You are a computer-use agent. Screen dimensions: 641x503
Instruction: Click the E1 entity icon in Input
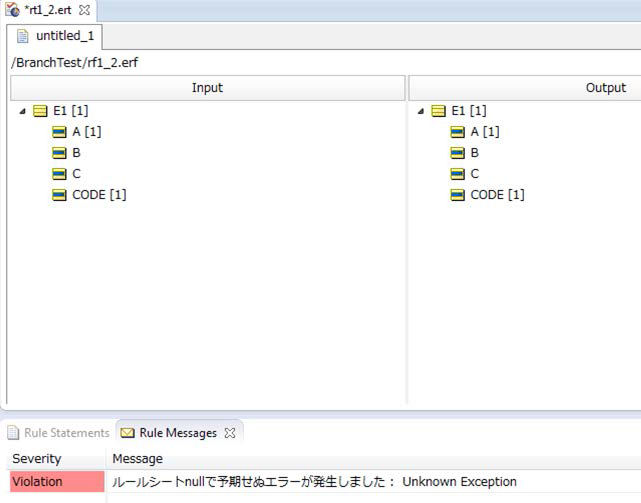40,111
